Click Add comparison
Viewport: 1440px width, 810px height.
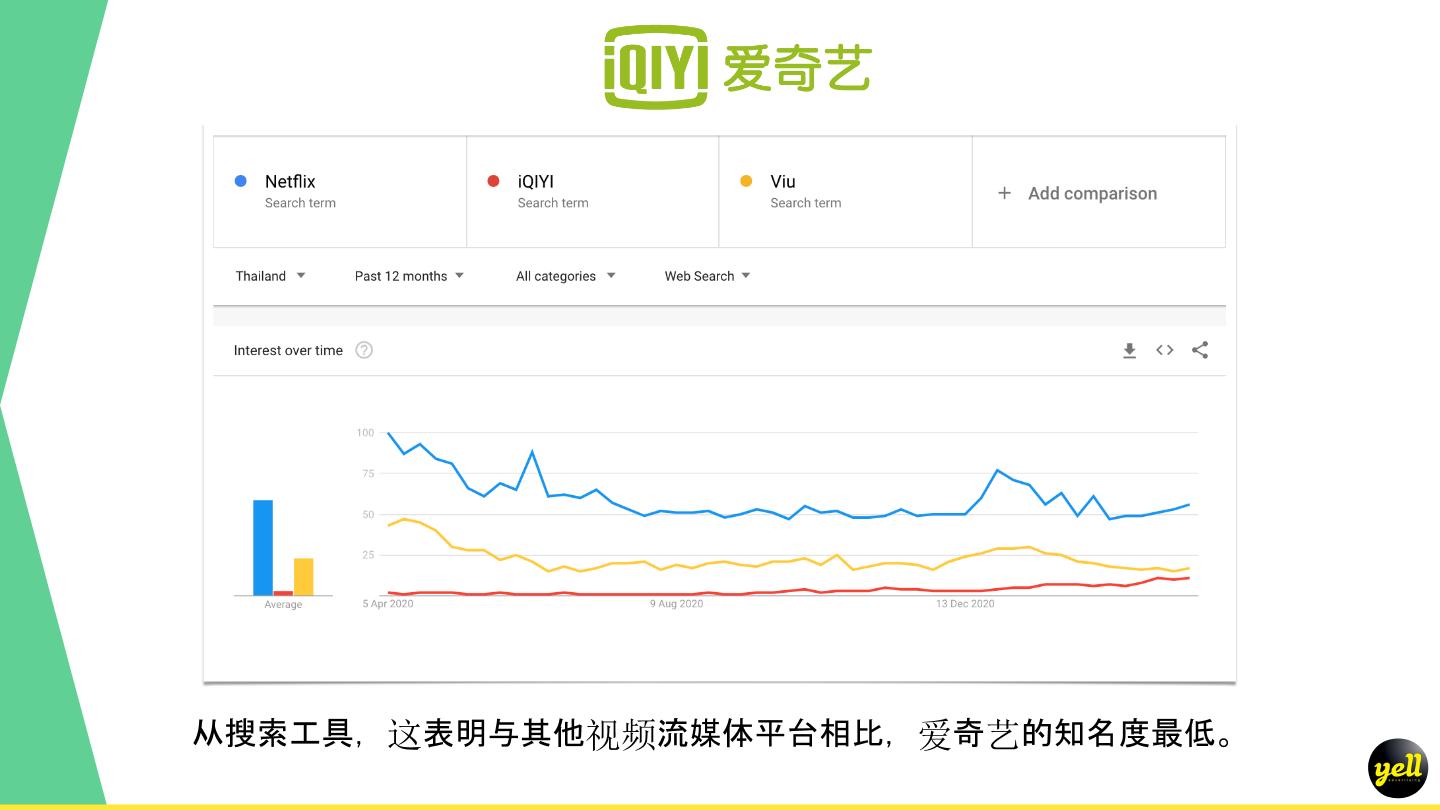click(x=1092, y=193)
